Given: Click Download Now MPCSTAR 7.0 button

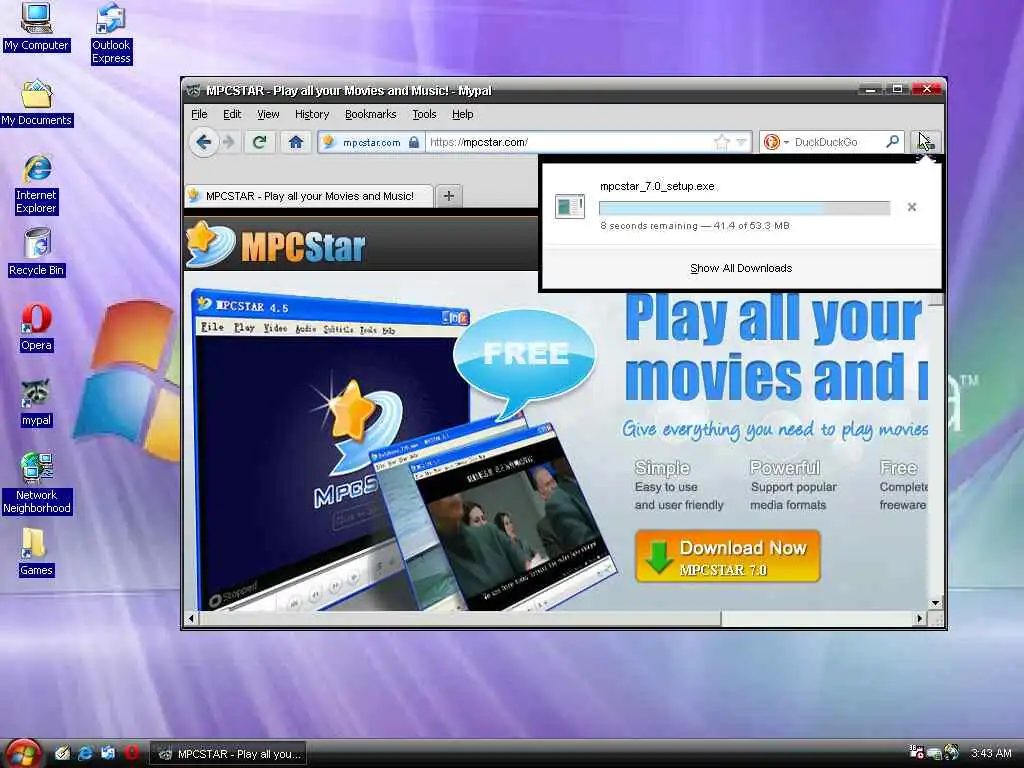Looking at the screenshot, I should click(728, 556).
